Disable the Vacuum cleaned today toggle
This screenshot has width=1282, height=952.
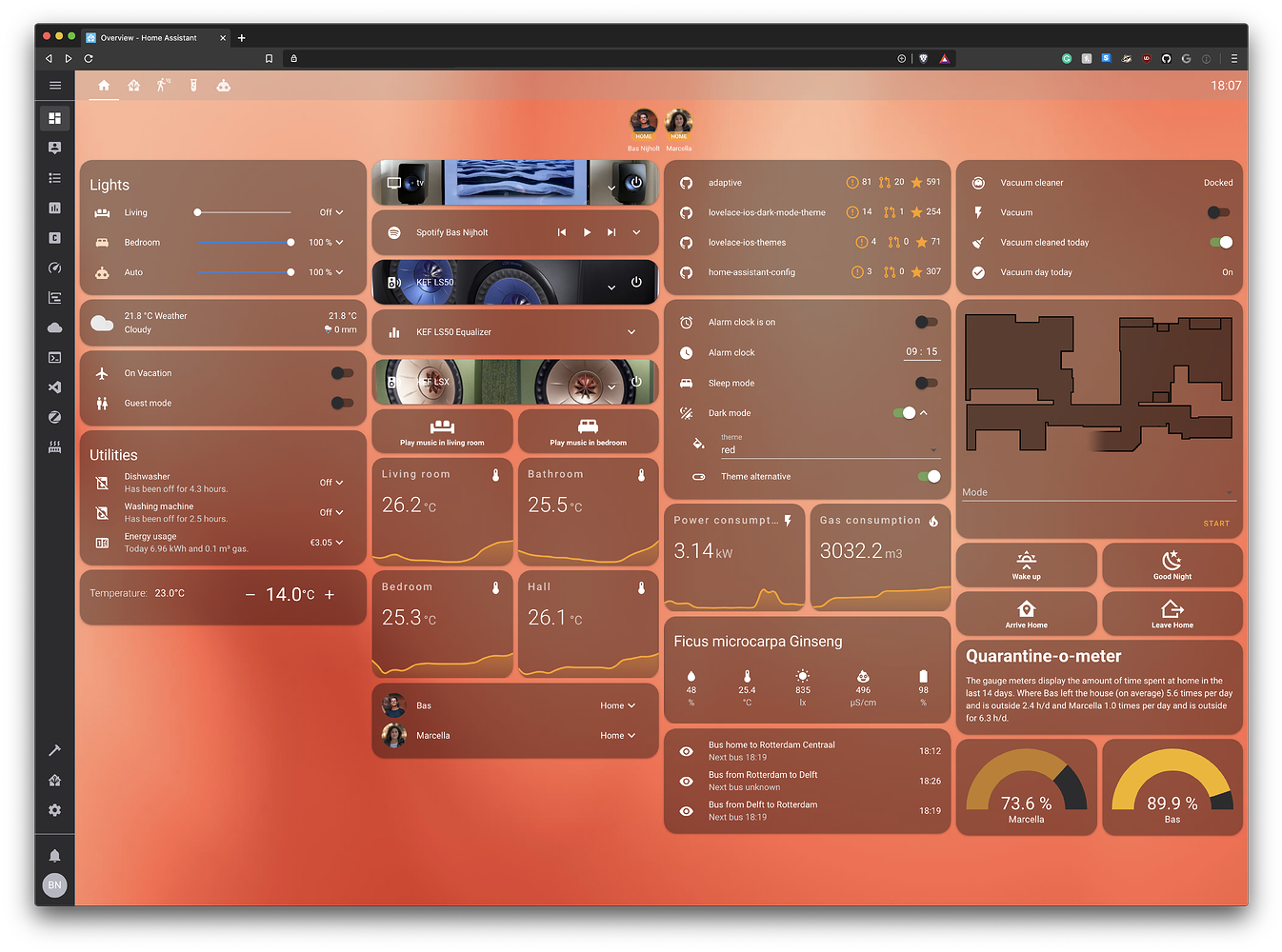(1220, 242)
